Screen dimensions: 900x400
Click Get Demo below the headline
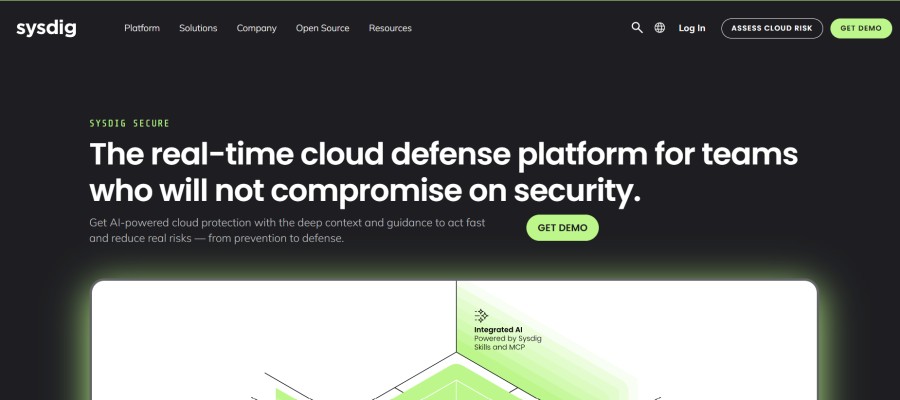pos(562,228)
